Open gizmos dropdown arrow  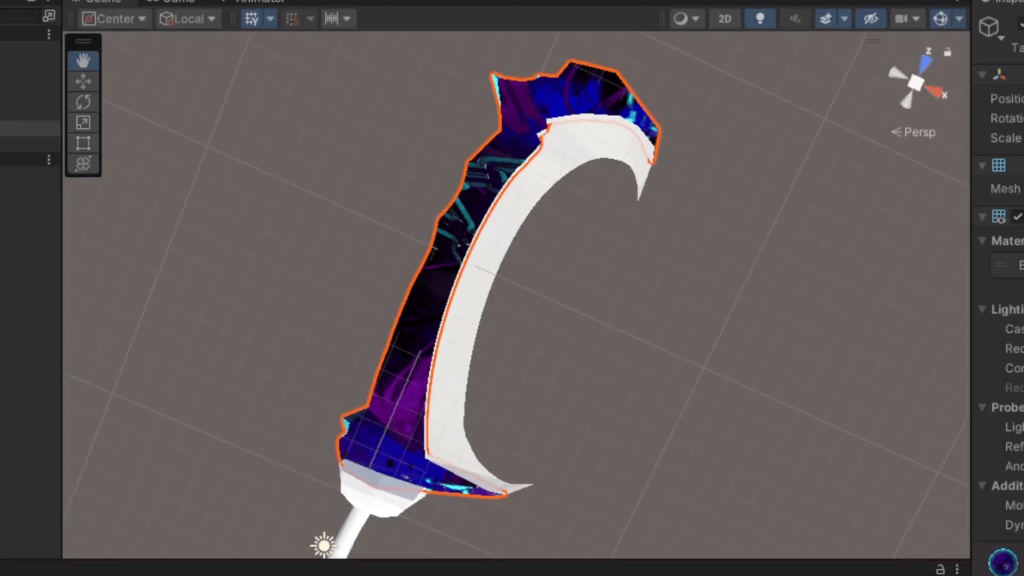(x=959, y=19)
